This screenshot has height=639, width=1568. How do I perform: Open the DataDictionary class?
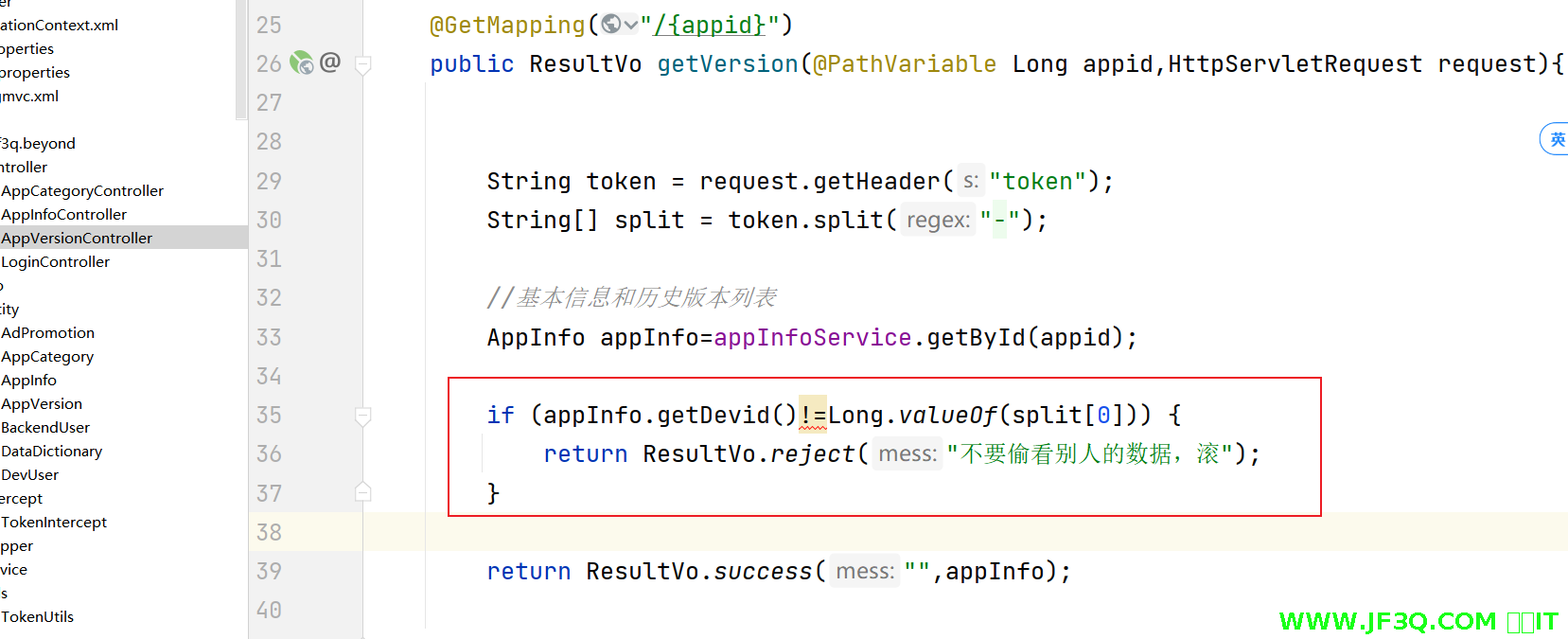tap(51, 452)
